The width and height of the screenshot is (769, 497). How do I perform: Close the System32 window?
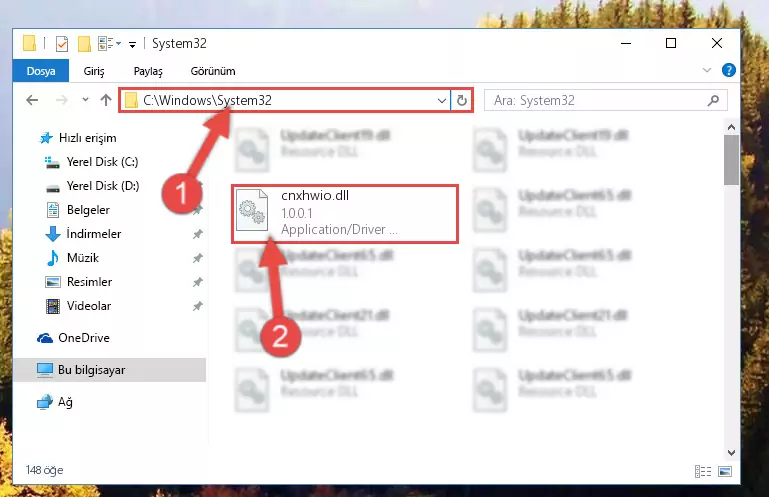pos(717,43)
